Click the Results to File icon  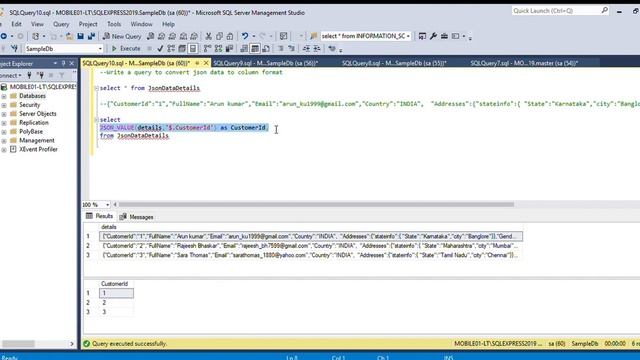tap(266, 49)
